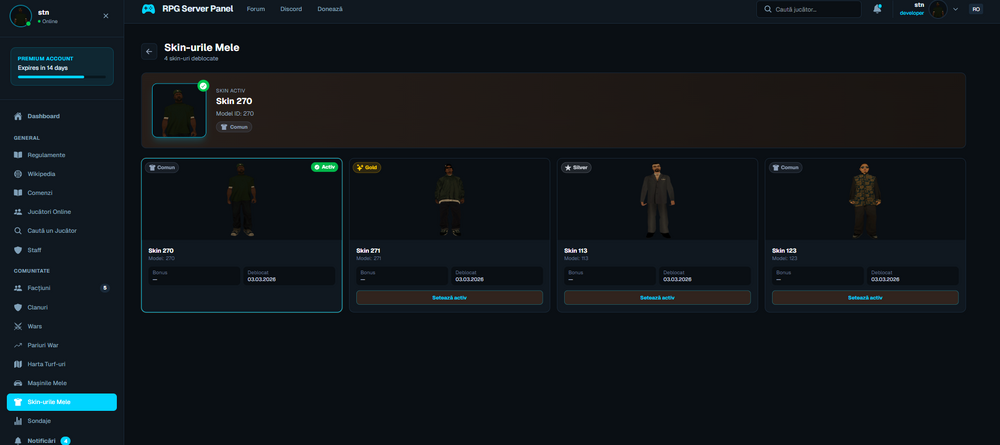Click the Sondaje chart icon
The width and height of the screenshot is (1000, 445).
coord(18,421)
